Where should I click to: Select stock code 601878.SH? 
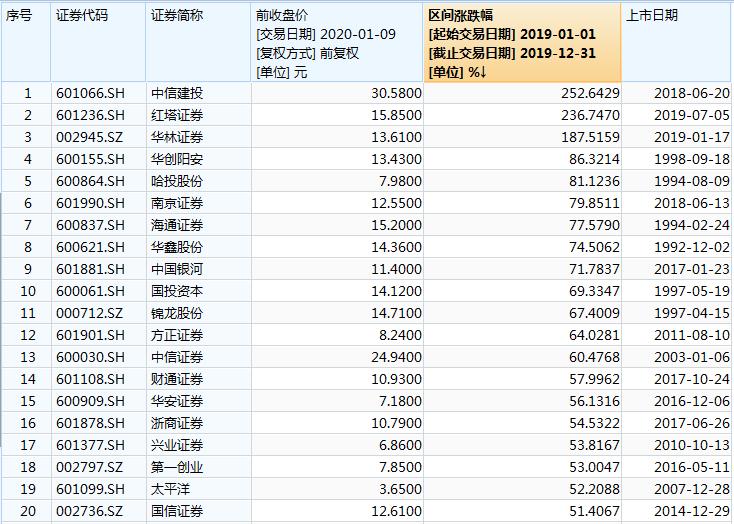pos(91,423)
